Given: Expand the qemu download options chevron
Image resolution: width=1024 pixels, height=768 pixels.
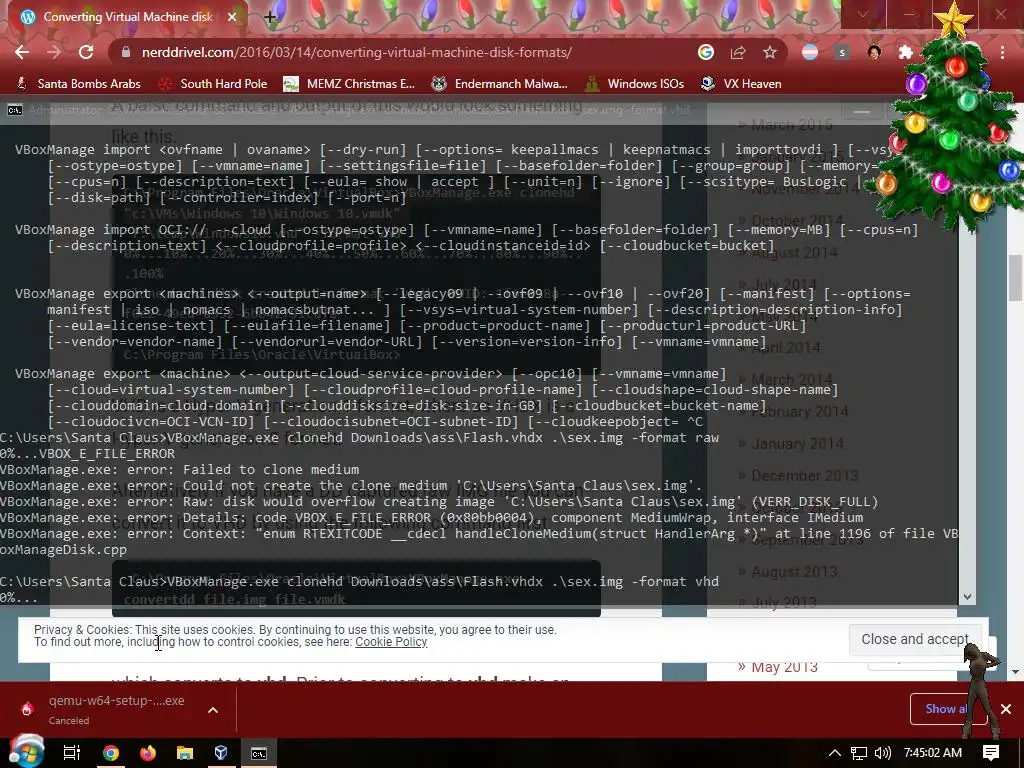Looking at the screenshot, I should click(x=213, y=710).
